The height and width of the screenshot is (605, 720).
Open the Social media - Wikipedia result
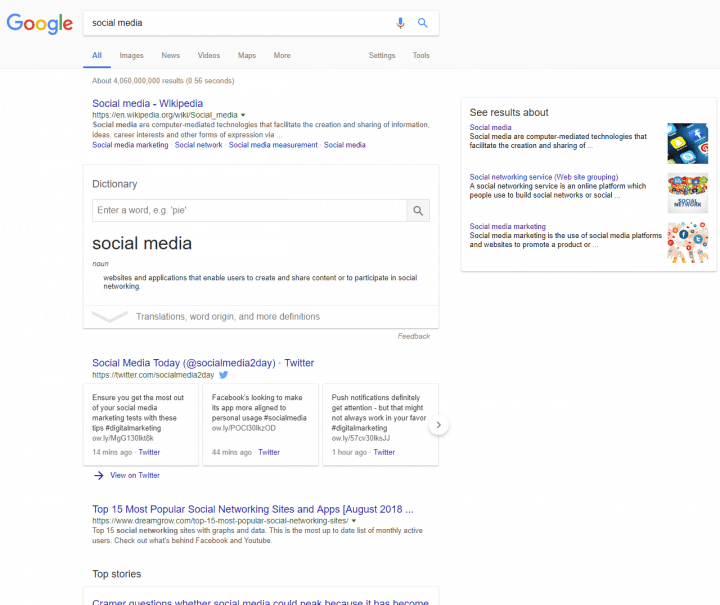(x=147, y=103)
